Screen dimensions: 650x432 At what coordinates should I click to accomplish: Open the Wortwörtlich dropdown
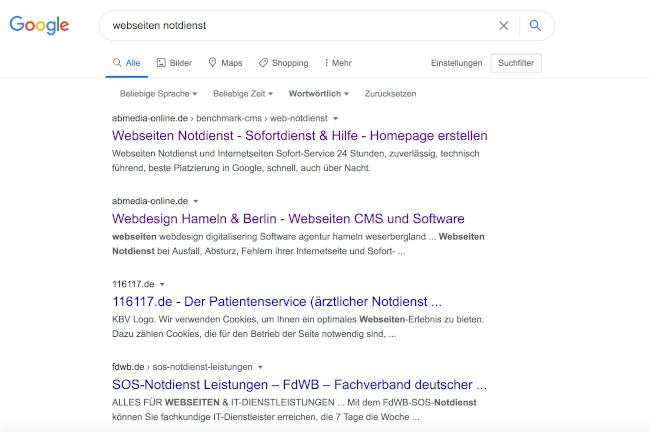click(x=318, y=94)
